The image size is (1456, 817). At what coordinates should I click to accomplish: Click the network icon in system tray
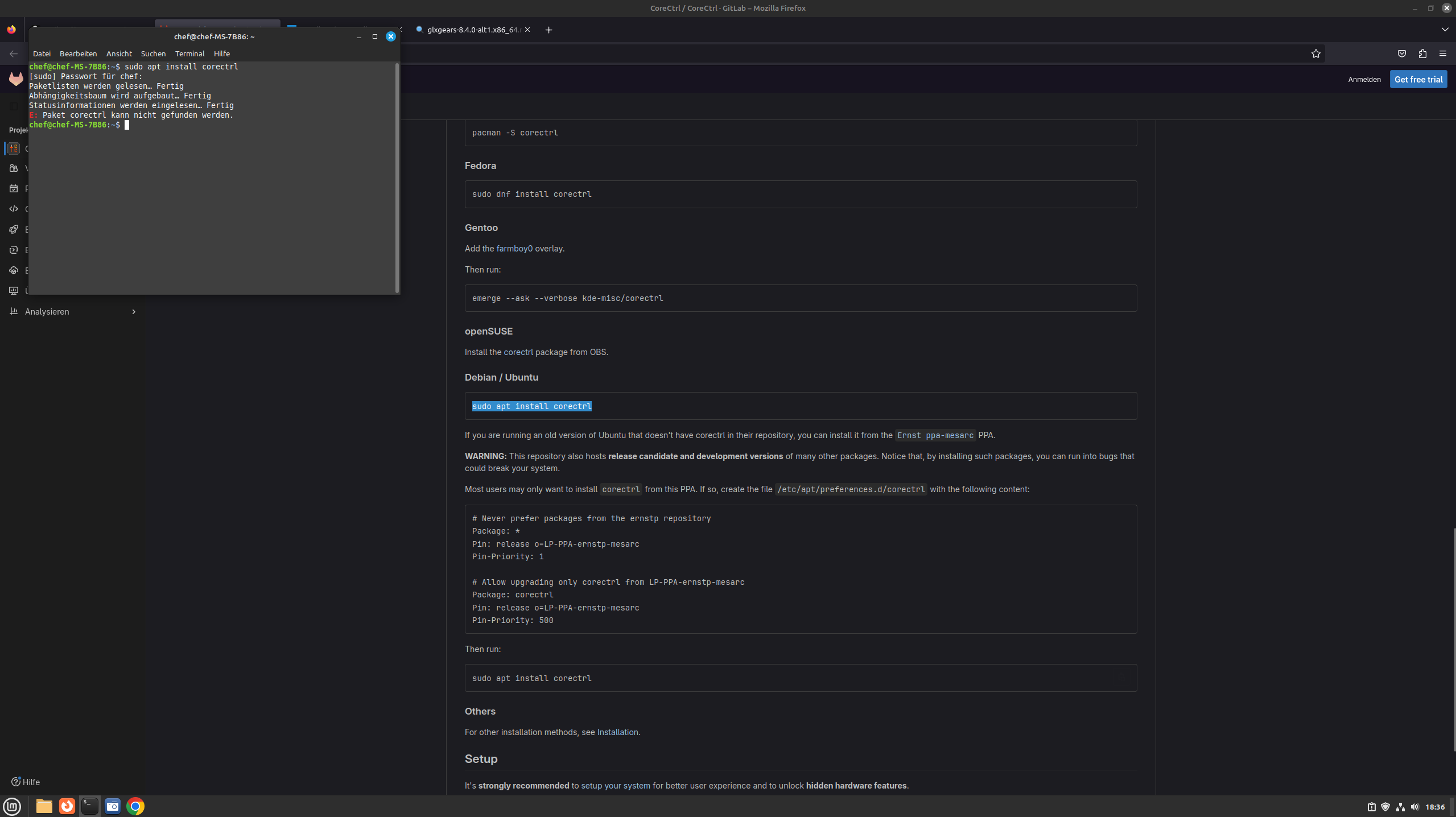[1400, 807]
